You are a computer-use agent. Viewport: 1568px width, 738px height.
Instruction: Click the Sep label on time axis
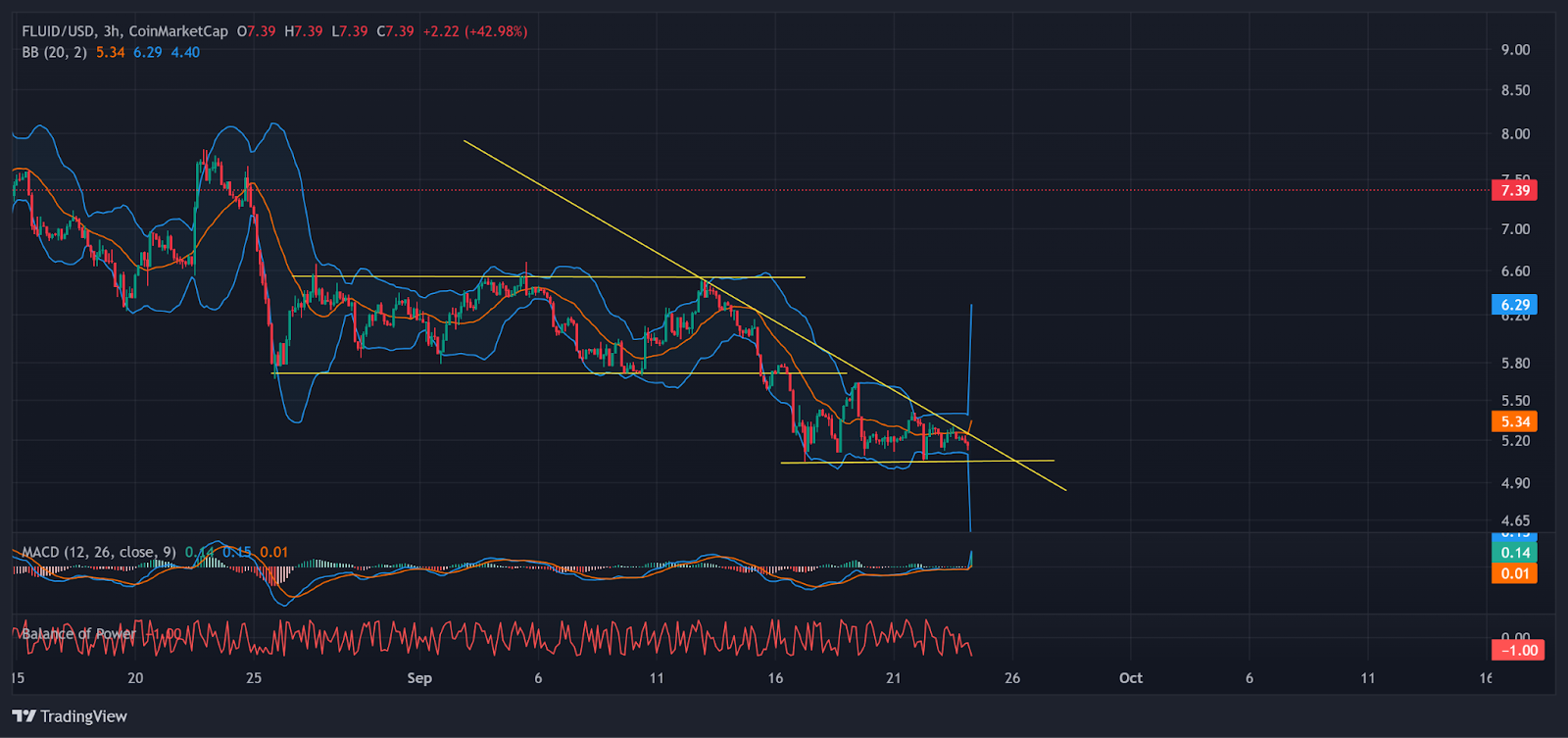pos(418,678)
